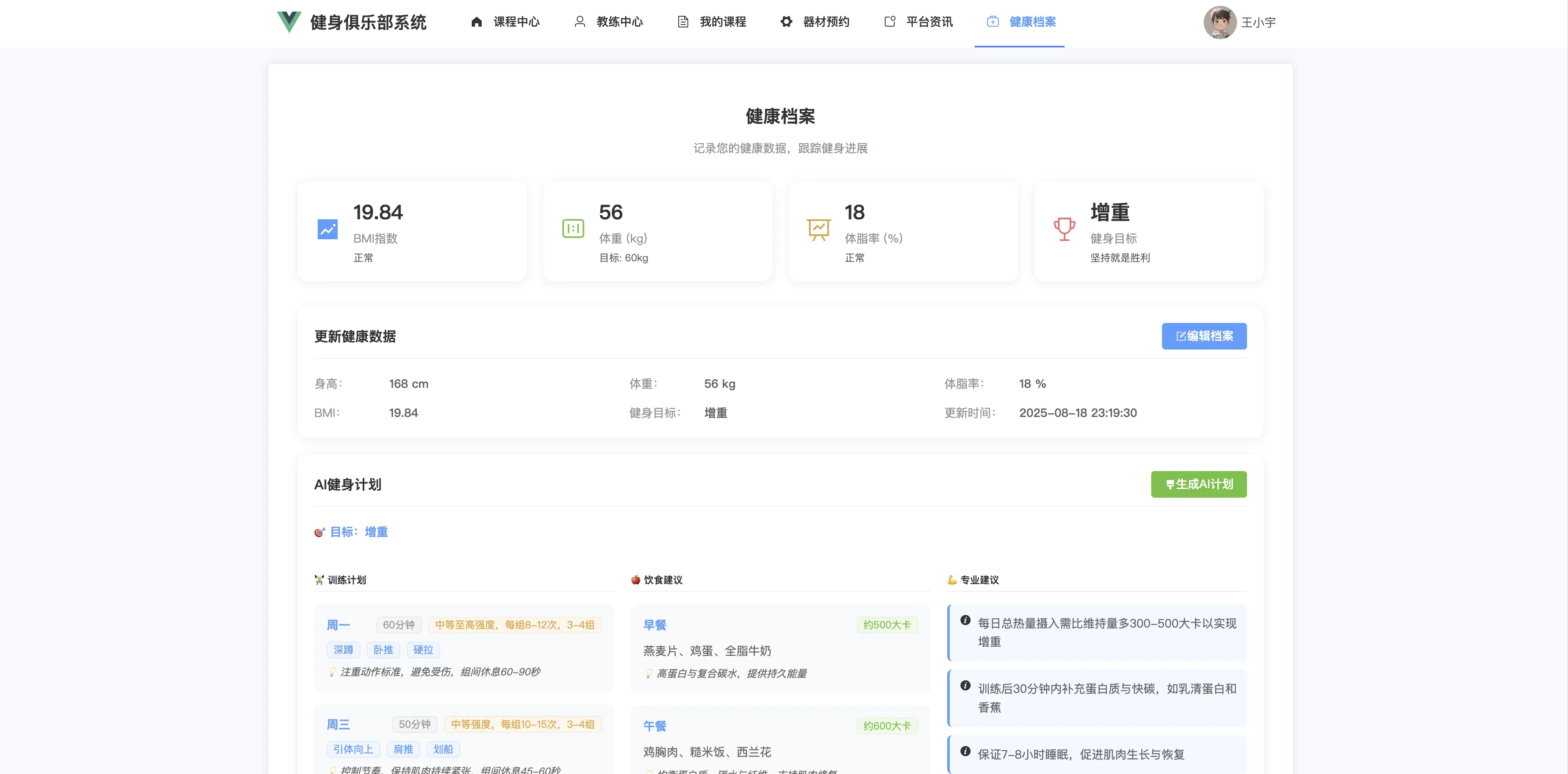Click the red trophy icon
1568x774 pixels.
point(1064,229)
